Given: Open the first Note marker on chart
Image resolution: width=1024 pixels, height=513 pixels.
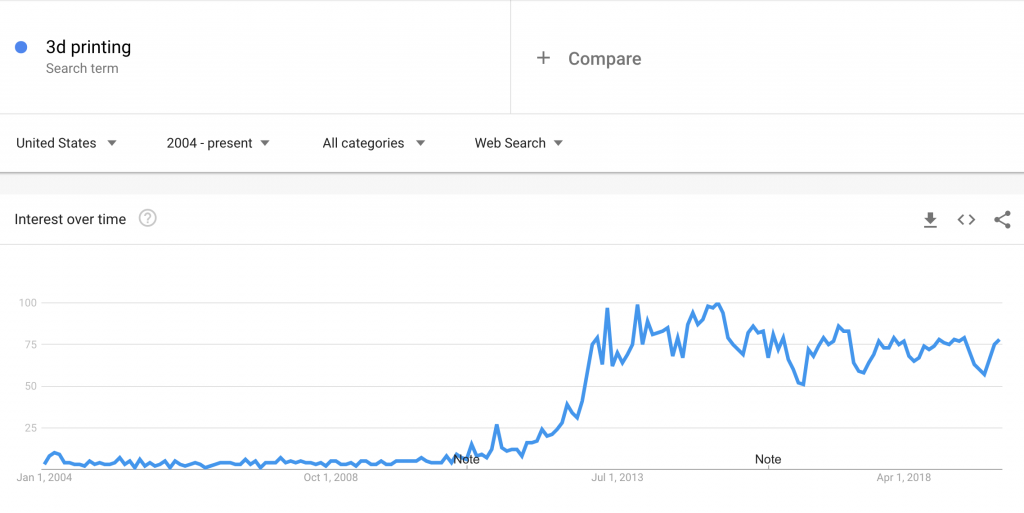Looking at the screenshot, I should pos(466,459).
